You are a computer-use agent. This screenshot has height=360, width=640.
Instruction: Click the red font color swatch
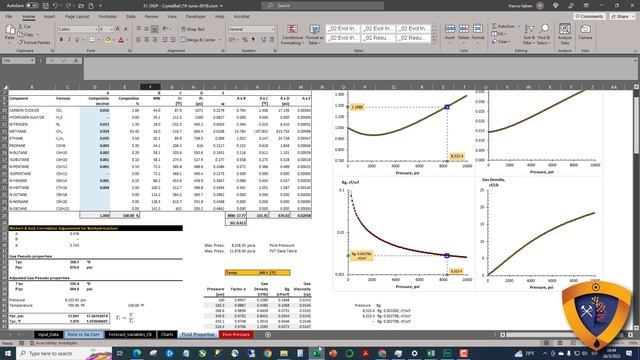coord(121,40)
